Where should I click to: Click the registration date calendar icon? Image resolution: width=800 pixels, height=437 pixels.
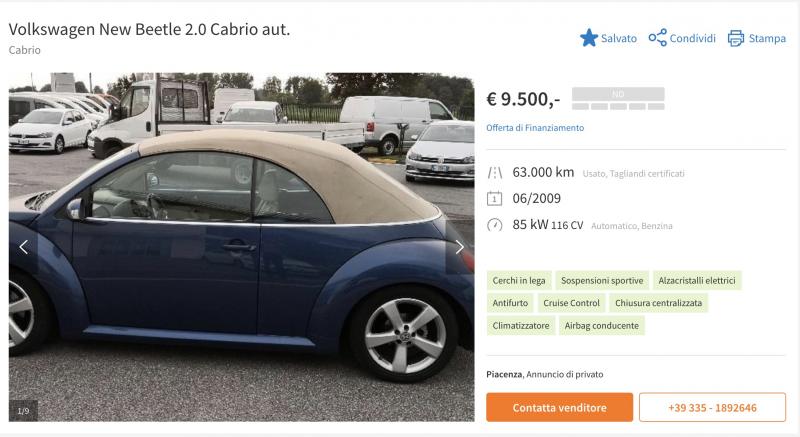[x=494, y=198]
